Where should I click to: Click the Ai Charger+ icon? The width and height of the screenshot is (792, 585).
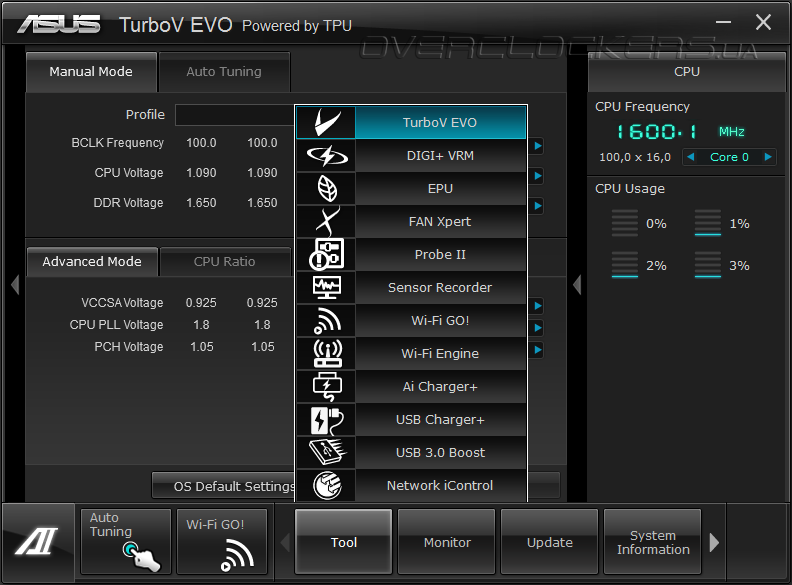pos(326,386)
